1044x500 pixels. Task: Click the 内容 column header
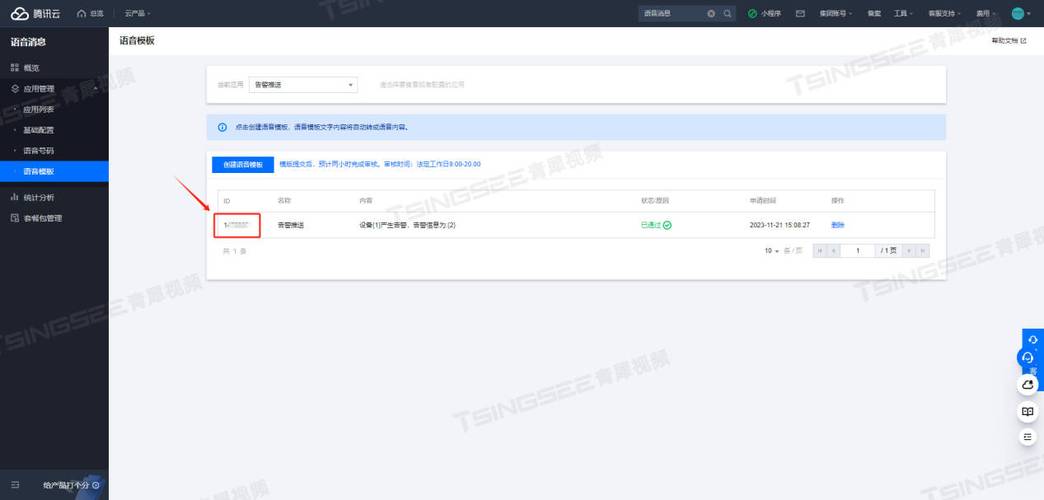tap(366, 200)
